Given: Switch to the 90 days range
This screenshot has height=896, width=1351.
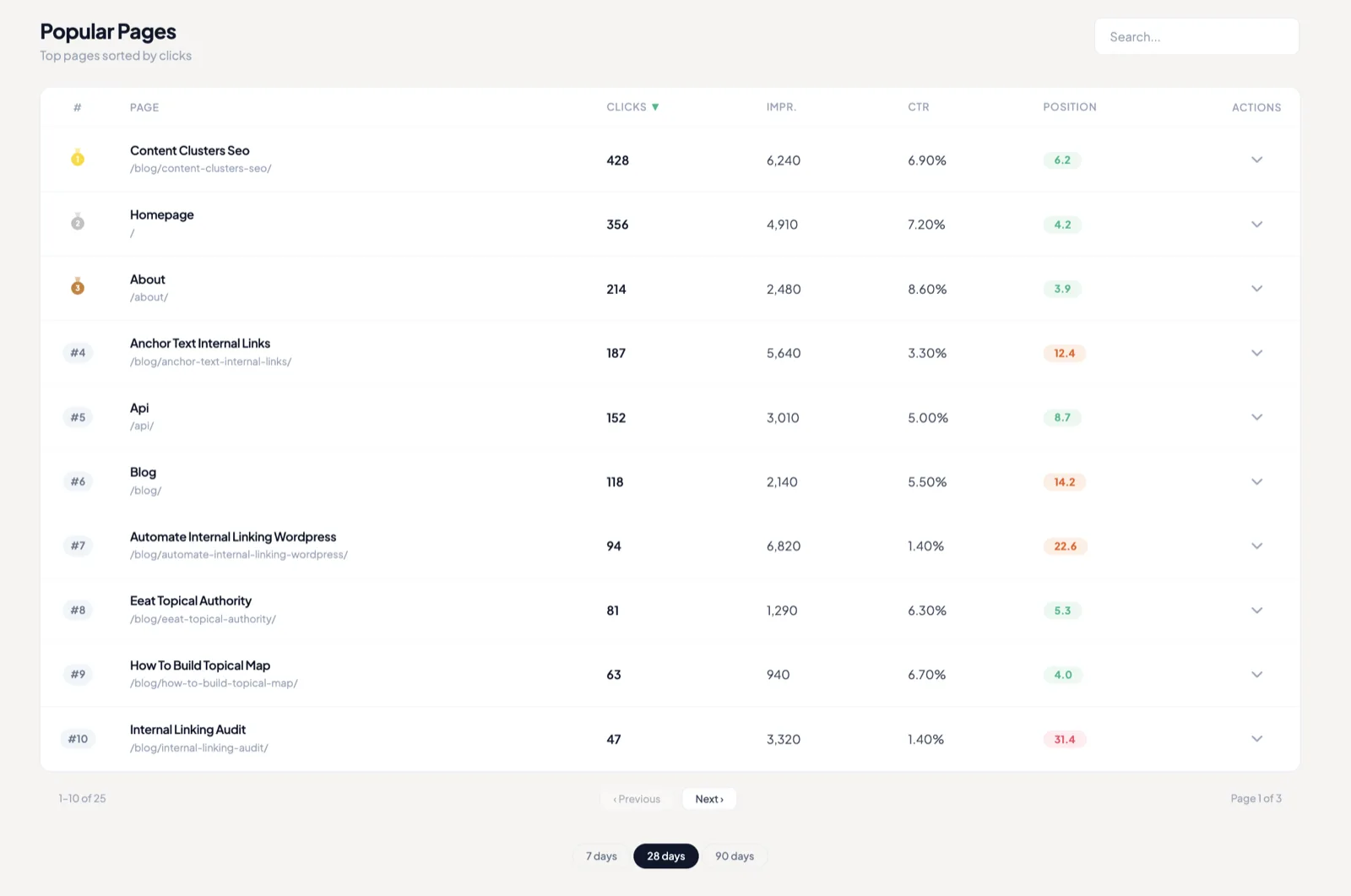Looking at the screenshot, I should (735, 855).
